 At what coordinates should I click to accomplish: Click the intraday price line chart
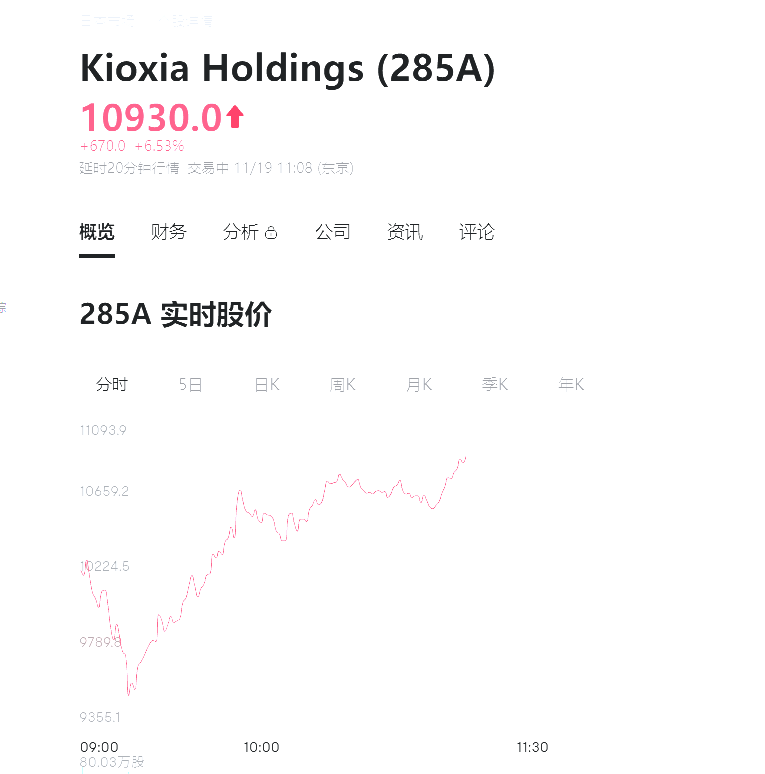click(x=300, y=520)
